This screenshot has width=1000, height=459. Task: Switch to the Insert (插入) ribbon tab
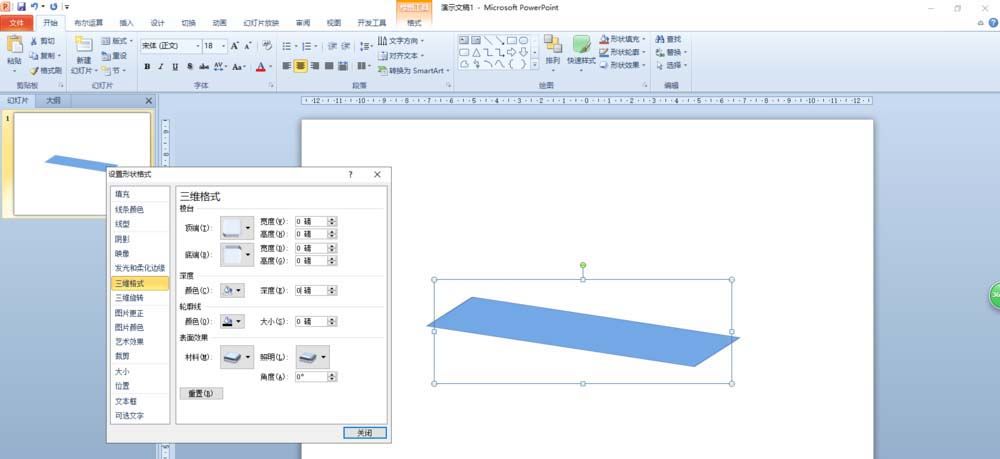pyautogui.click(x=127, y=23)
